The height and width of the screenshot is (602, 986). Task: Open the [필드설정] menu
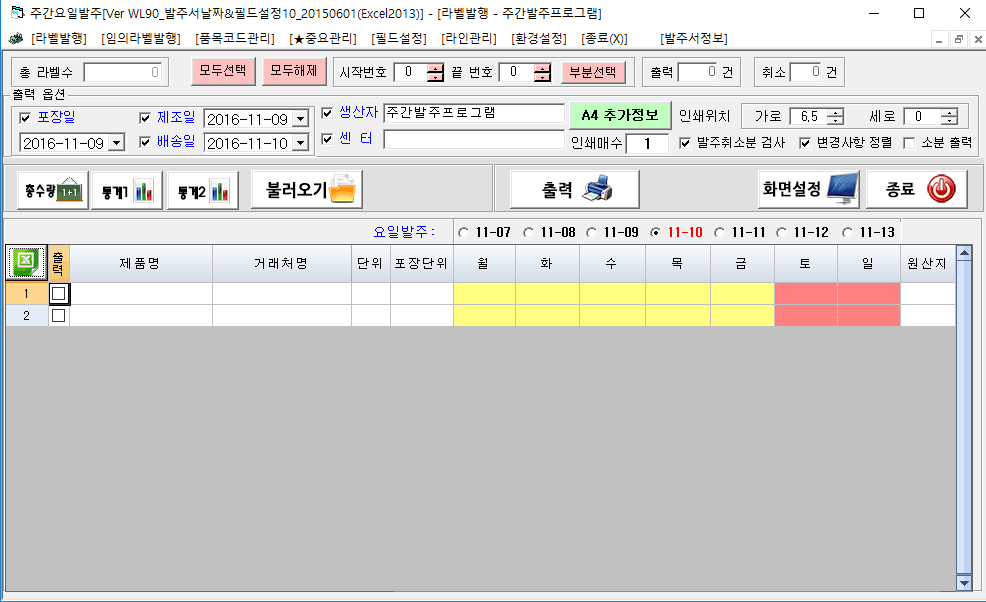pos(398,38)
